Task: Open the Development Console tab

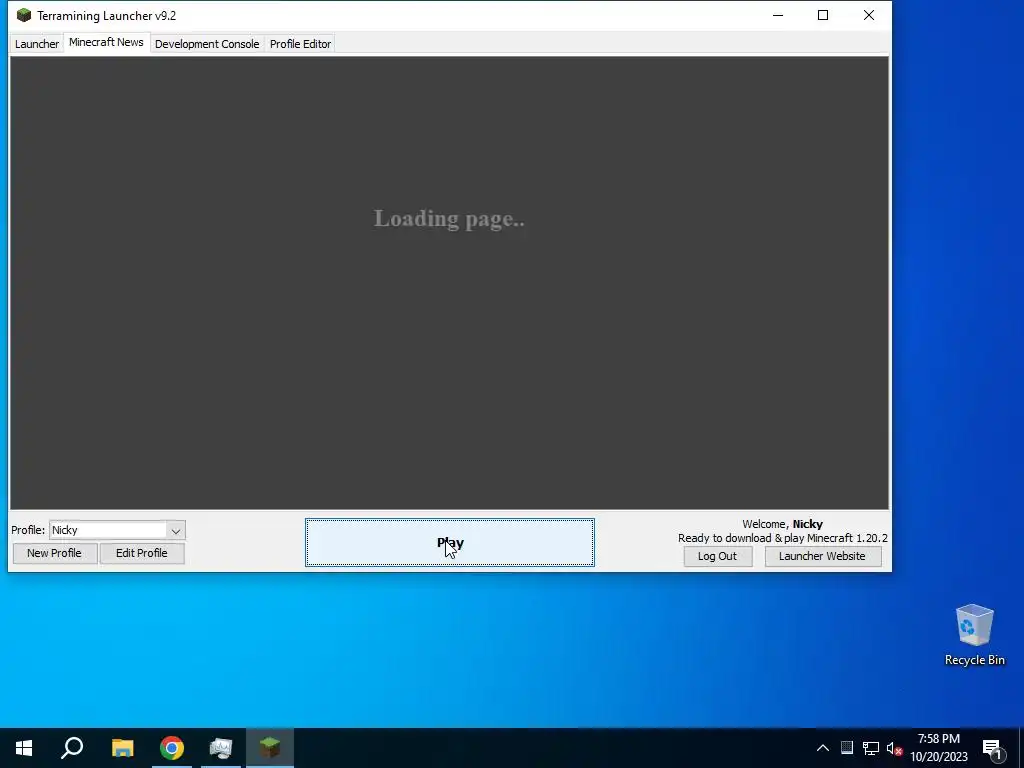Action: 207,44
